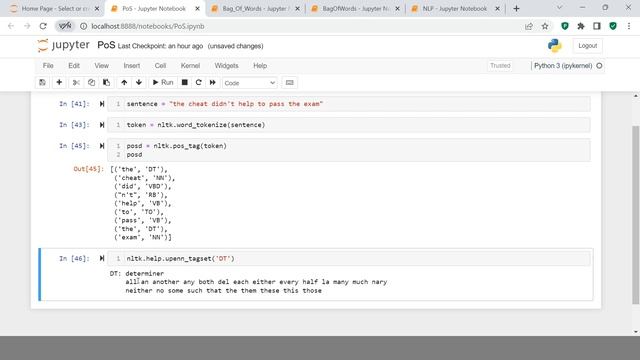
Task: Click the localhost address bar URL
Action: coord(148,26)
